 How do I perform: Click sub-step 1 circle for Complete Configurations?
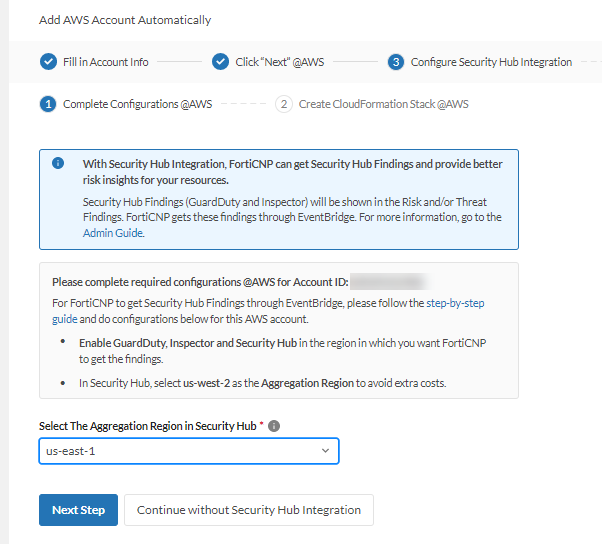pos(48,104)
